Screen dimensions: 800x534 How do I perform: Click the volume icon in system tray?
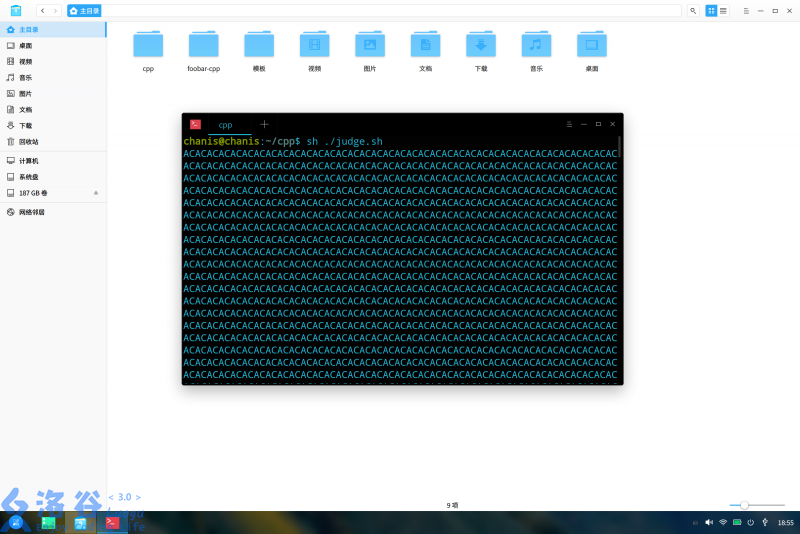[708, 522]
